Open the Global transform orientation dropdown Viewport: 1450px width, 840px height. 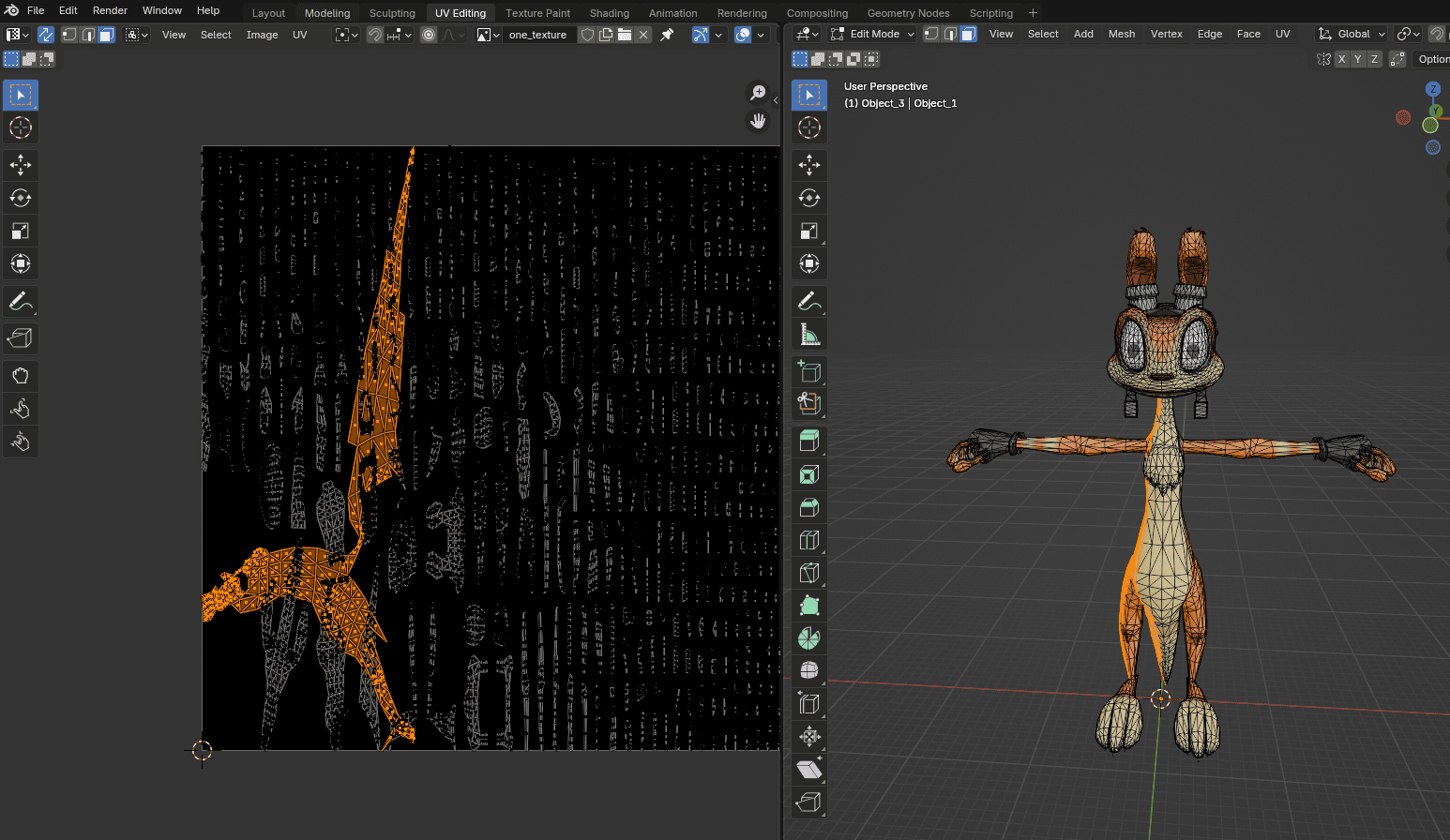tap(1352, 34)
